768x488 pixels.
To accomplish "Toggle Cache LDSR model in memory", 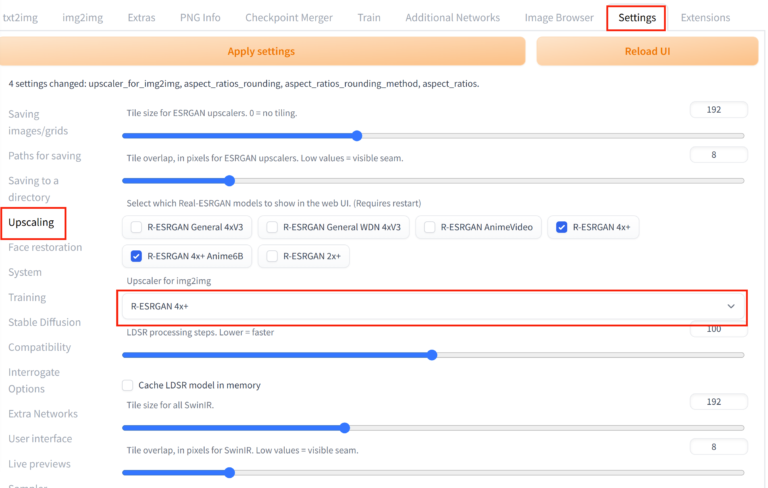I will 128,385.
